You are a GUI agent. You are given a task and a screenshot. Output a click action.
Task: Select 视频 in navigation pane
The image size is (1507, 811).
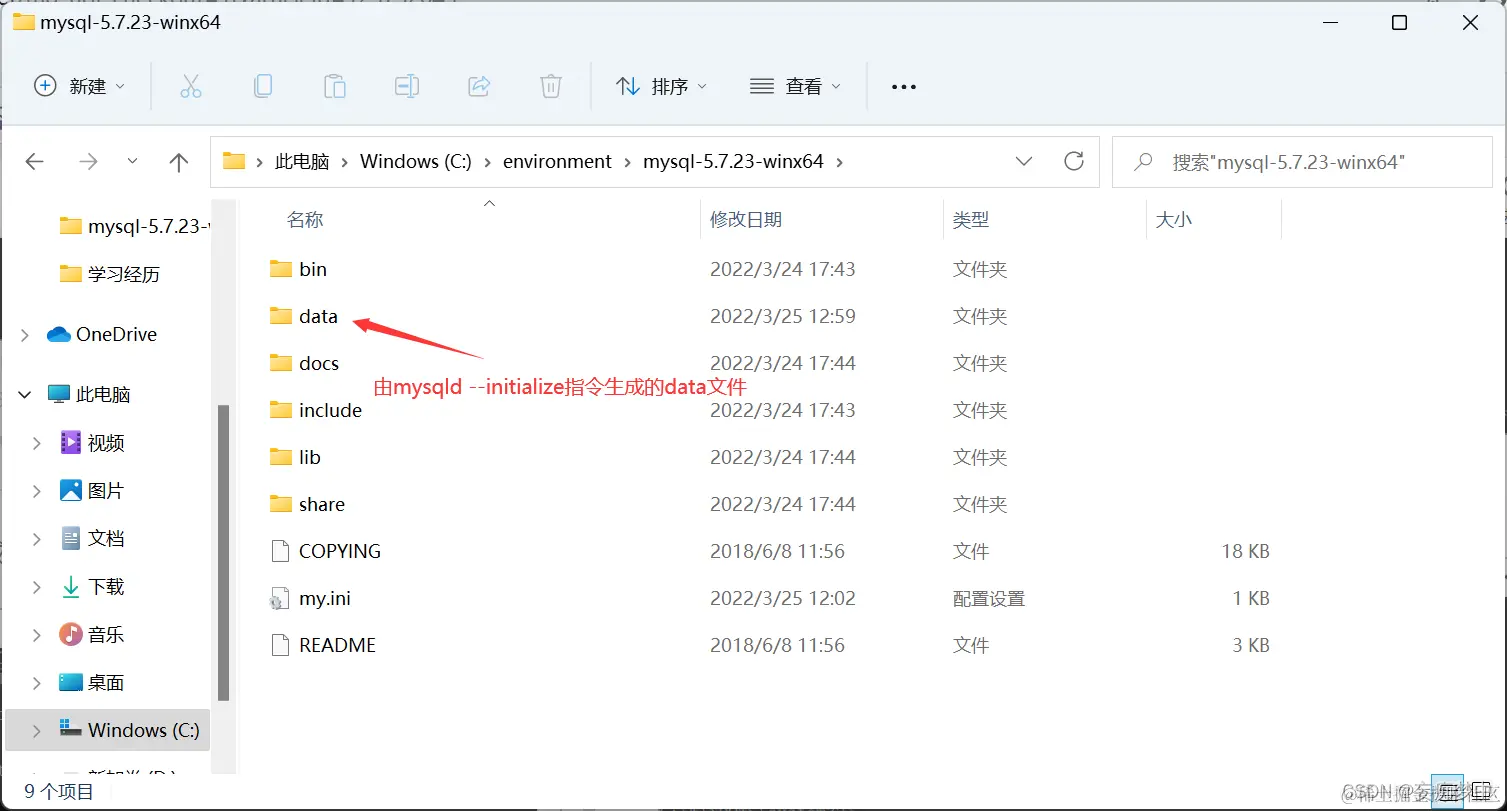tap(92, 442)
